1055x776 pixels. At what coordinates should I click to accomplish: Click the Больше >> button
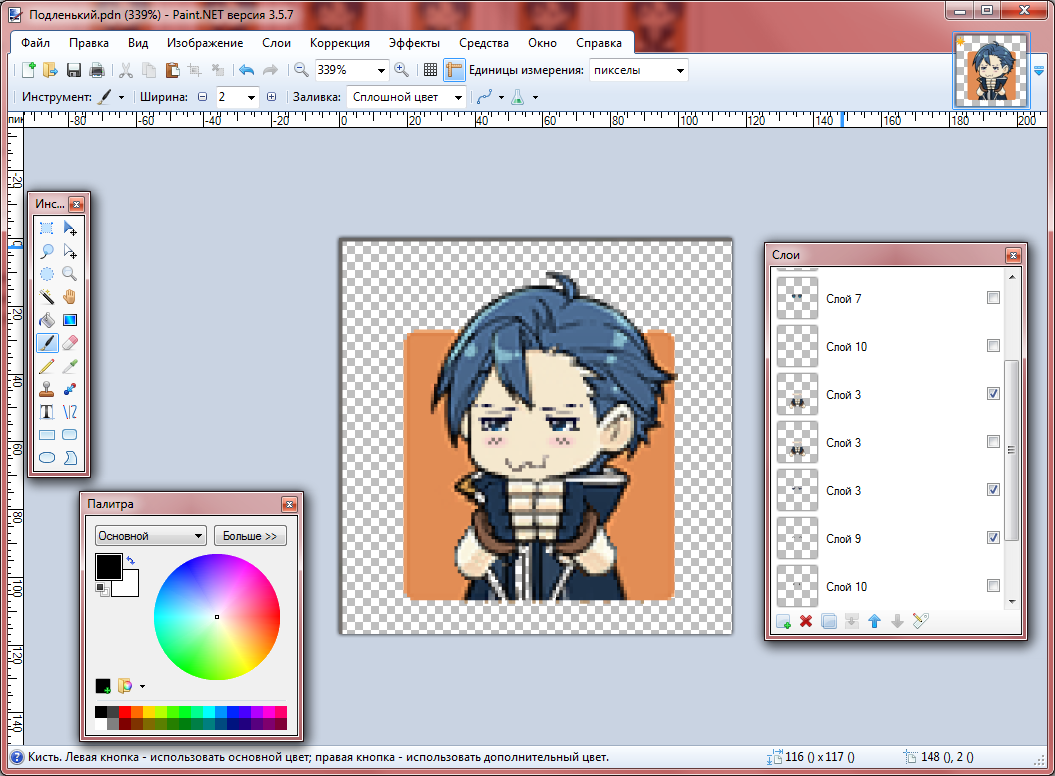click(x=250, y=536)
